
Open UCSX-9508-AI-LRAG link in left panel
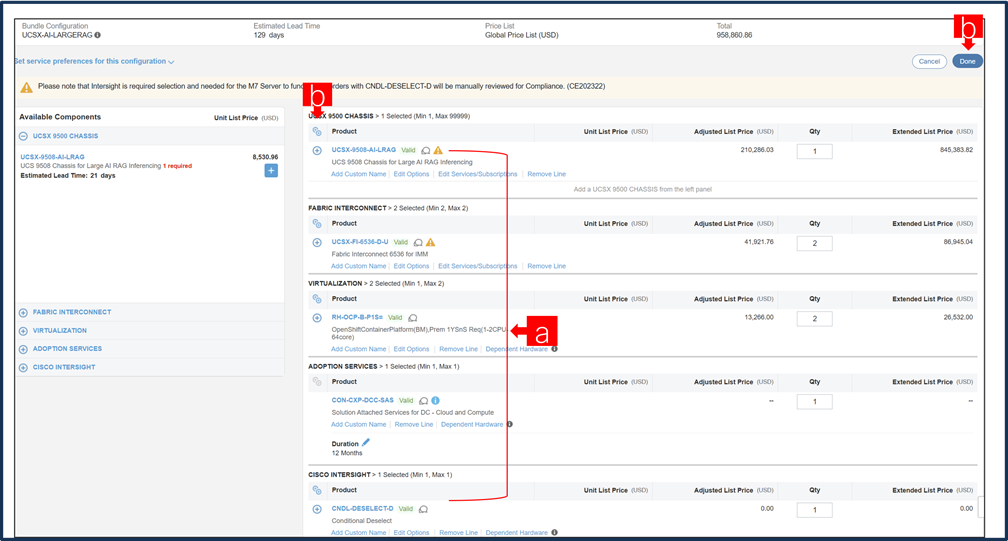point(52,157)
